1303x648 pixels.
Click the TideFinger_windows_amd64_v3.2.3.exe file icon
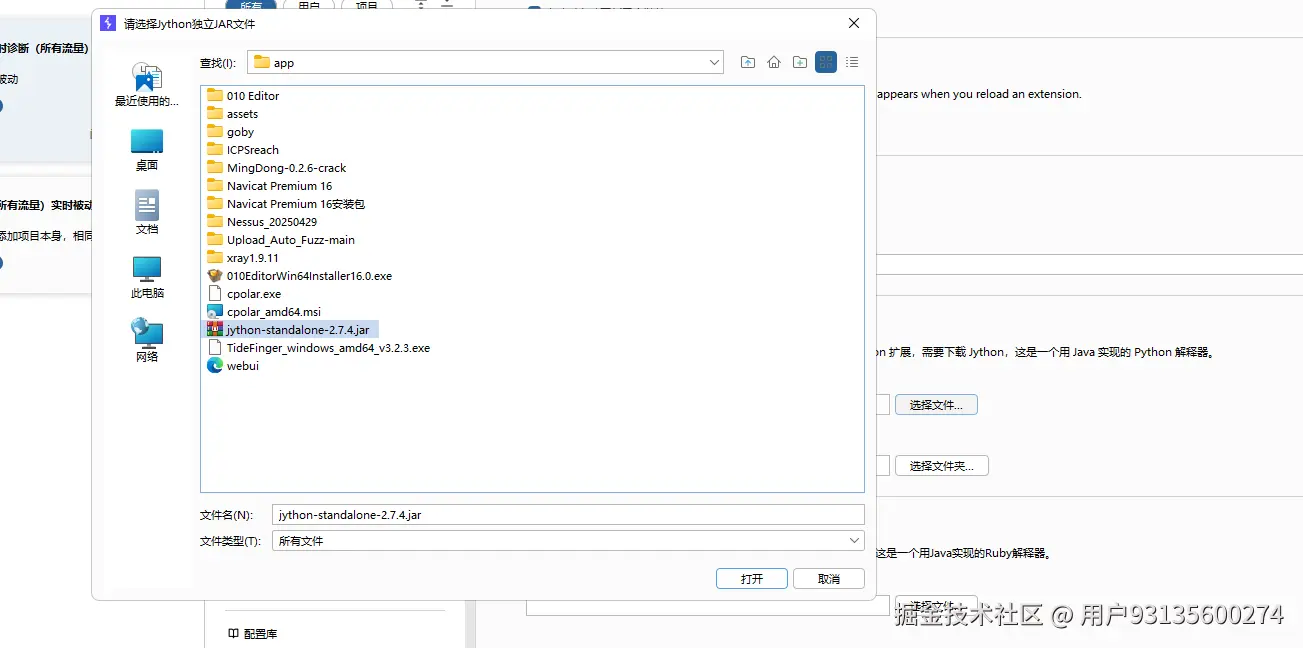pos(215,348)
